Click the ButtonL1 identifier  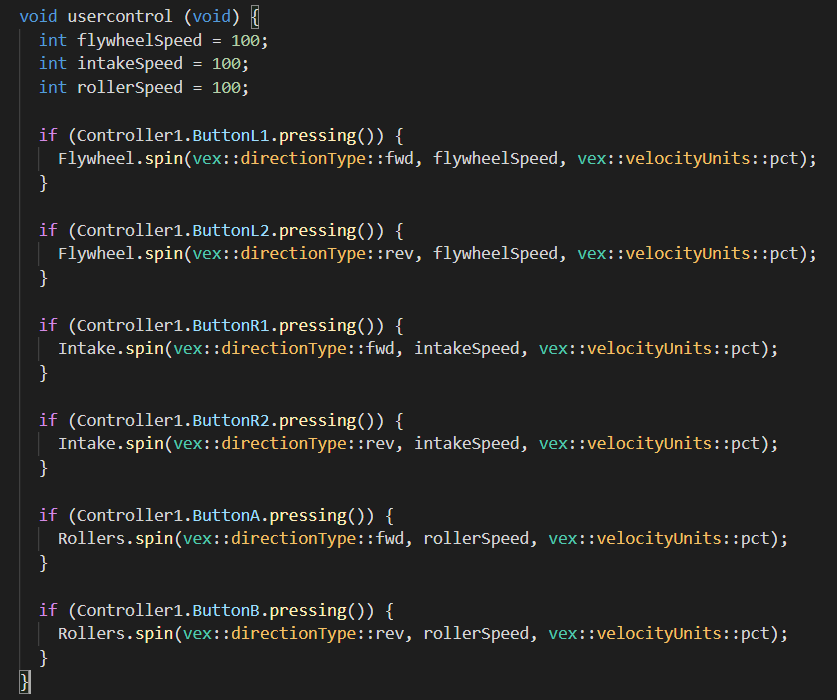click(231, 136)
